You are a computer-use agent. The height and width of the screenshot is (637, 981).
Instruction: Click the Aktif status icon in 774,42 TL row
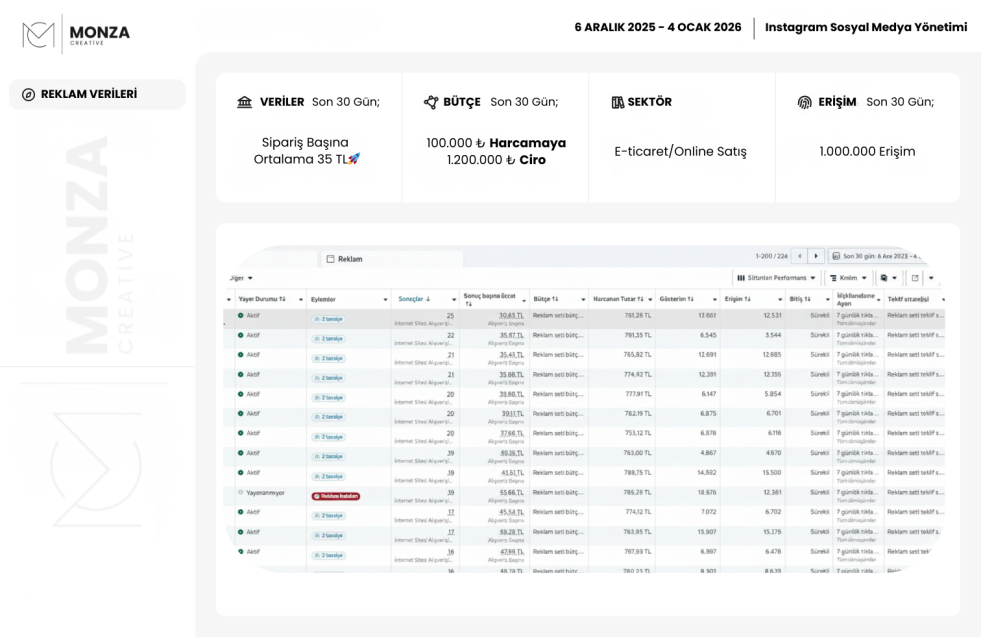(x=241, y=375)
